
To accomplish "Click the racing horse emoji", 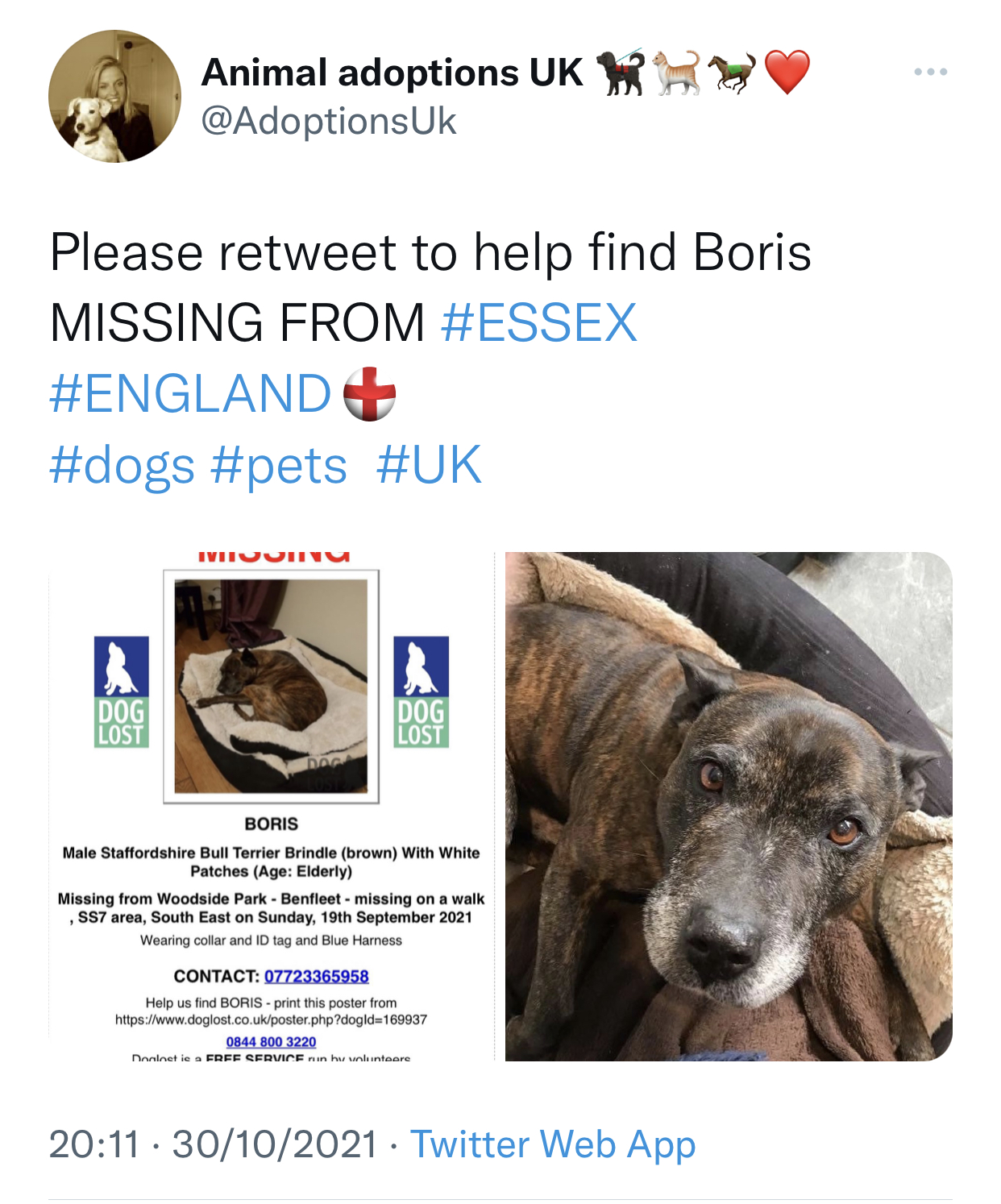I will 732,73.
